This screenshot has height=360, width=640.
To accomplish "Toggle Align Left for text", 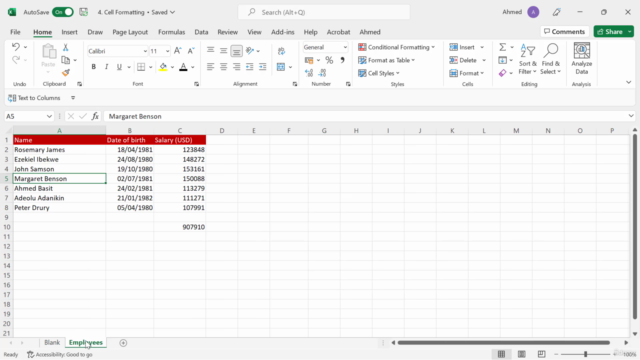I will coord(210,67).
